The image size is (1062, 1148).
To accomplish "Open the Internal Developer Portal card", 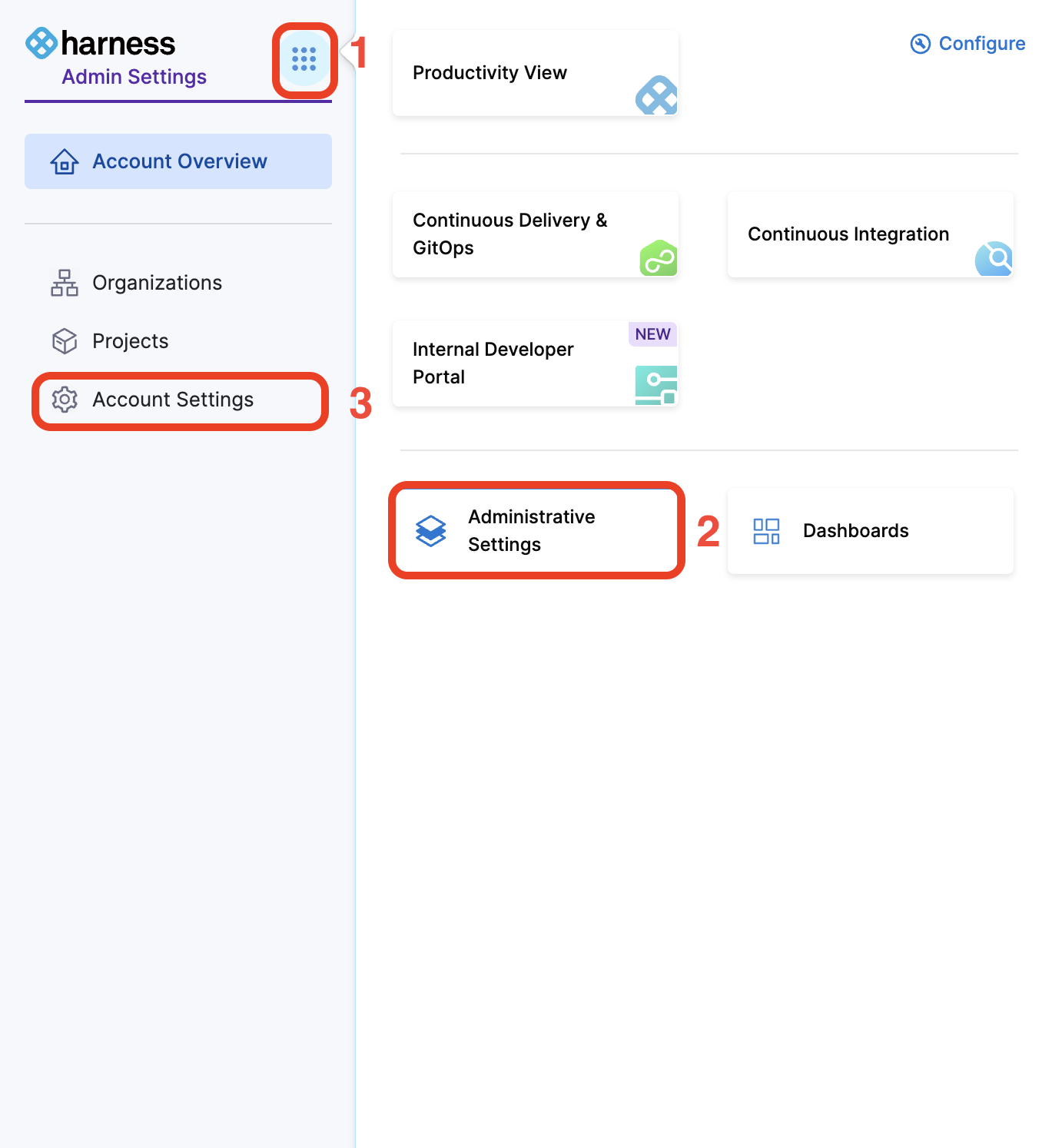I will pyautogui.click(x=493, y=363).
